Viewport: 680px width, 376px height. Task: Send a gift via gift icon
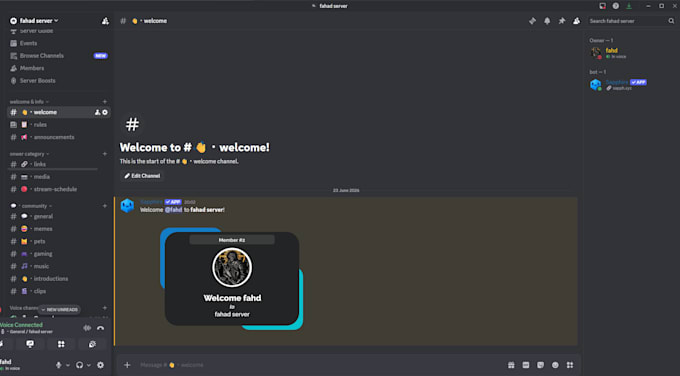511,365
